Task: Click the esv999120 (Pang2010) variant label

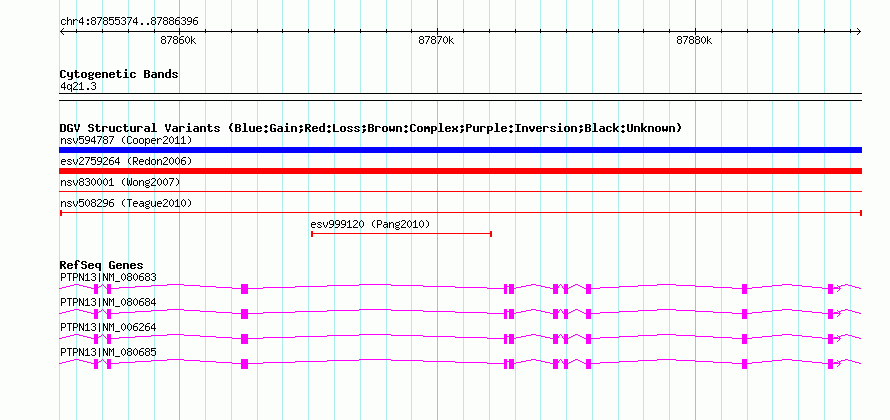Action: [x=371, y=224]
